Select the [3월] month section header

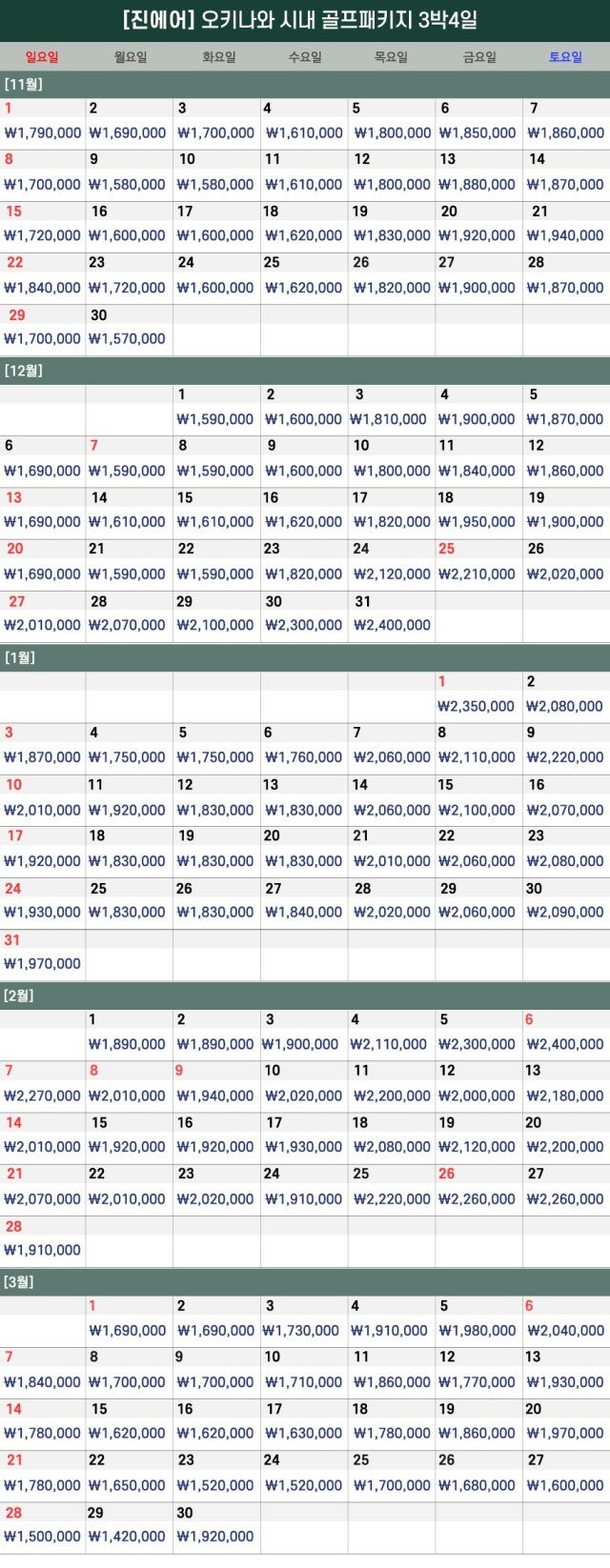point(305,1282)
